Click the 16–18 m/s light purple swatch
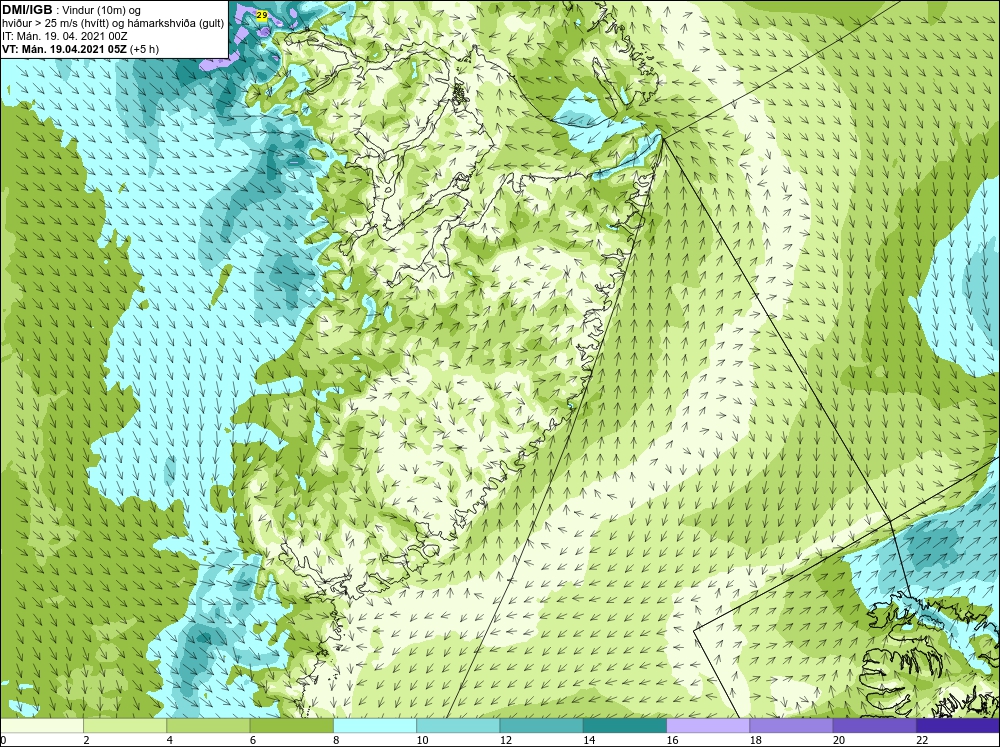This screenshot has width=1000, height=747. coord(708,725)
